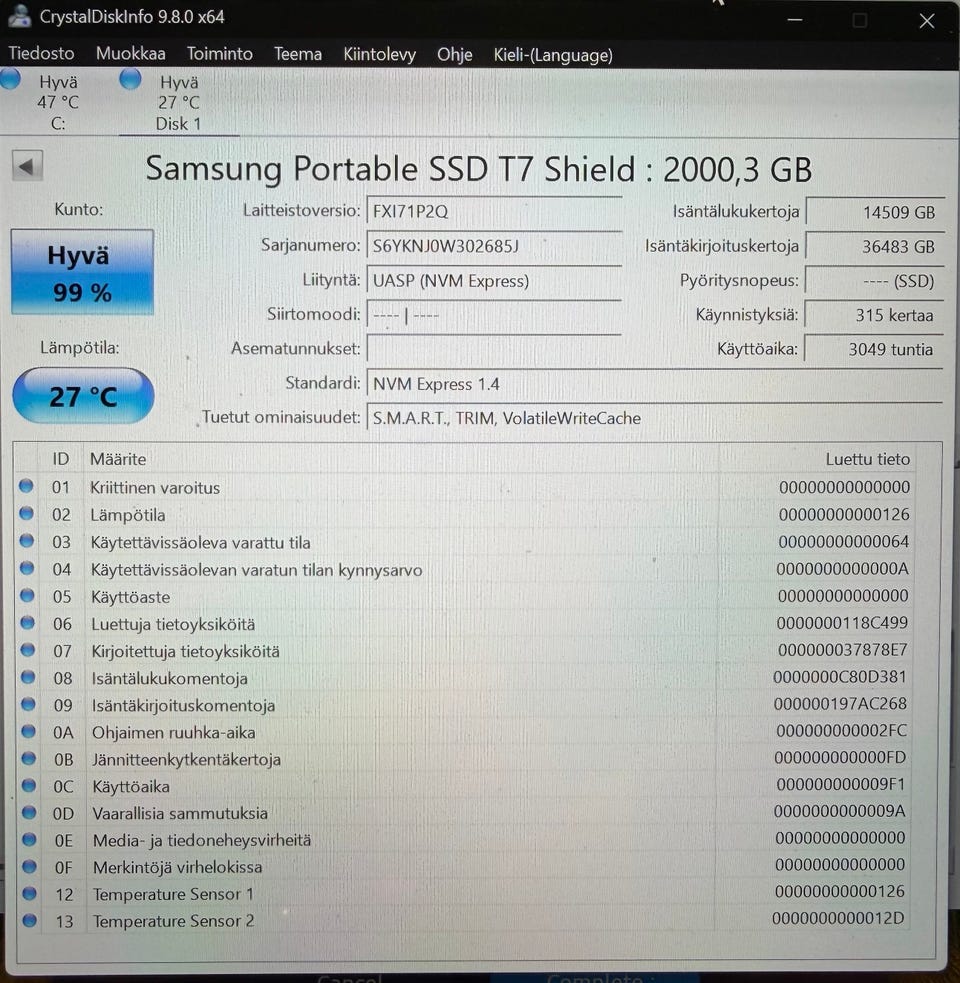The image size is (960, 983).
Task: Click status dot for Media- ja tiedoneheysvirheitä
Action: [x=29, y=839]
